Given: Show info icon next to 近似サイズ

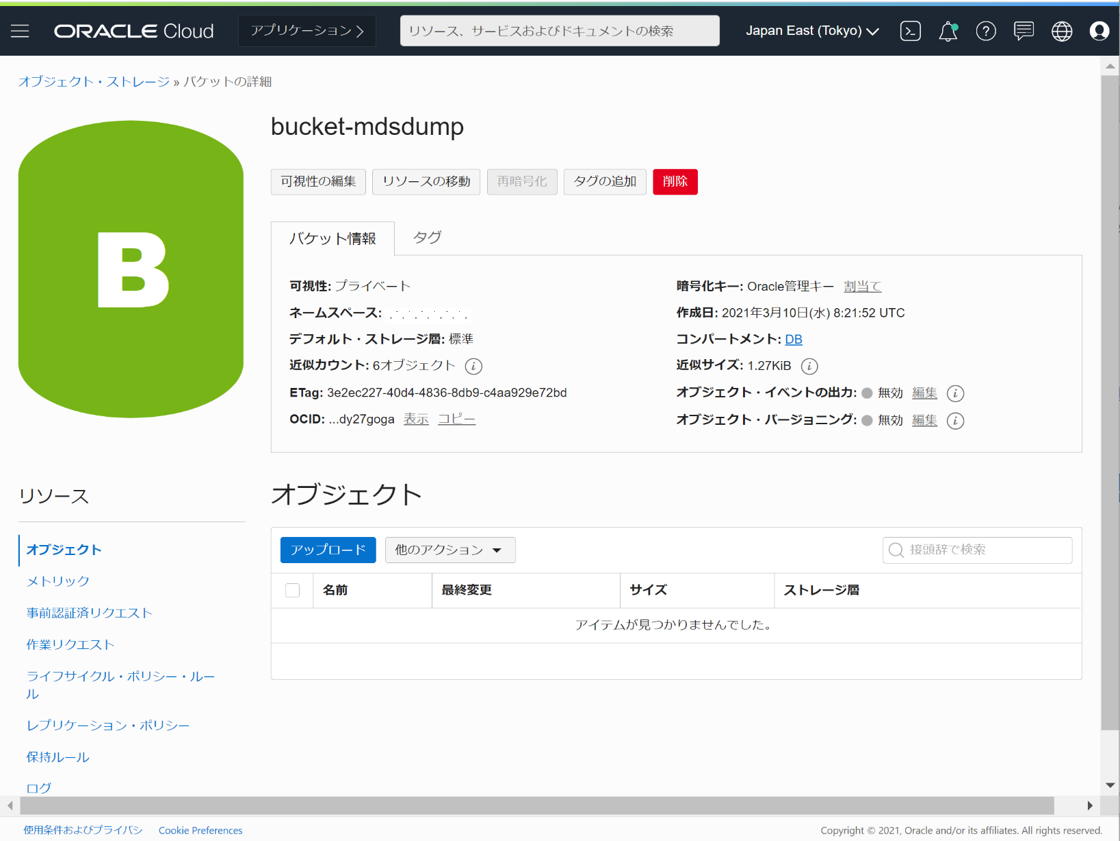Looking at the screenshot, I should [809, 366].
